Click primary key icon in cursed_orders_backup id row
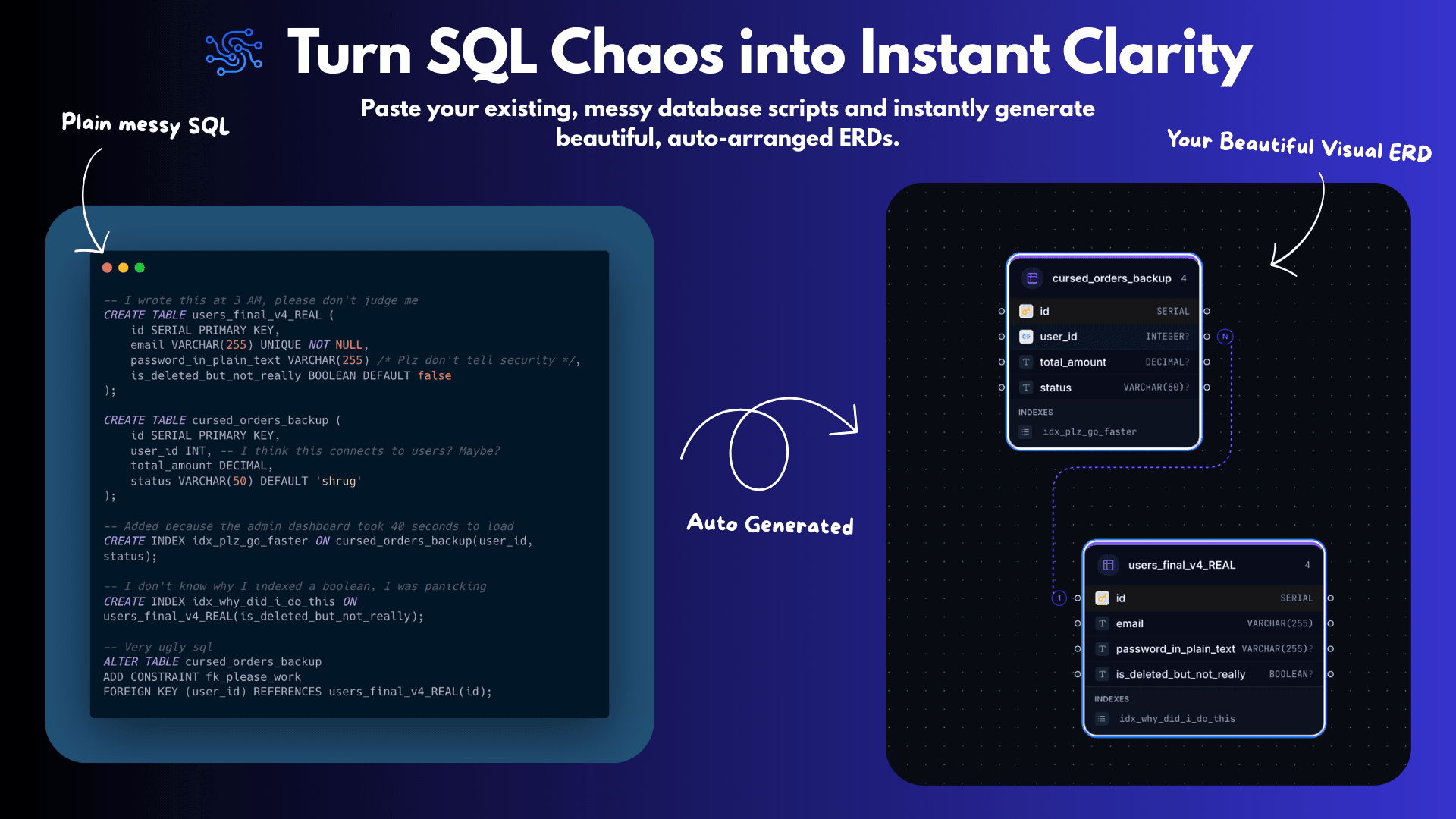The image size is (1456, 819). (1026, 311)
